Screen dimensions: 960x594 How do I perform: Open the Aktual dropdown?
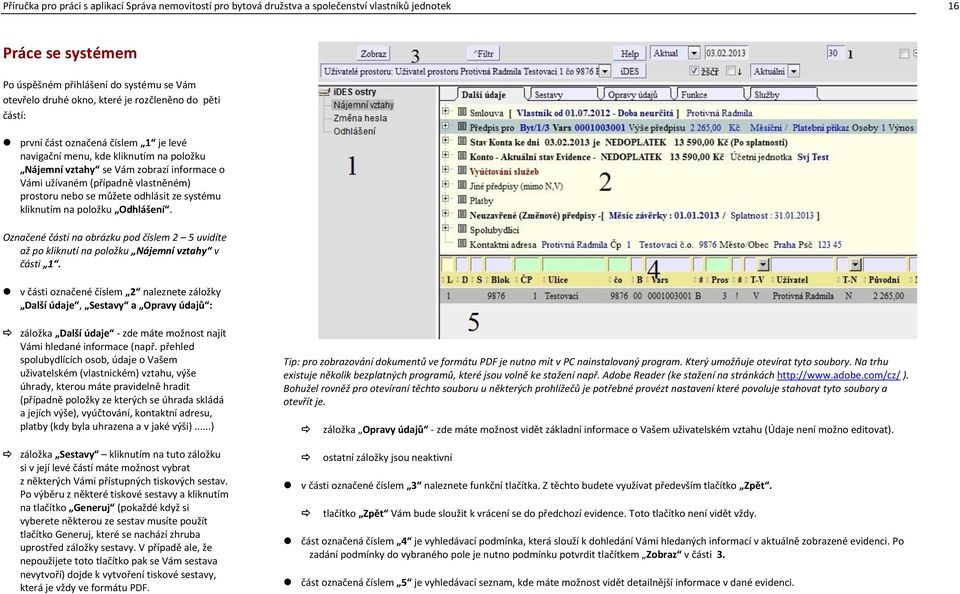click(694, 53)
